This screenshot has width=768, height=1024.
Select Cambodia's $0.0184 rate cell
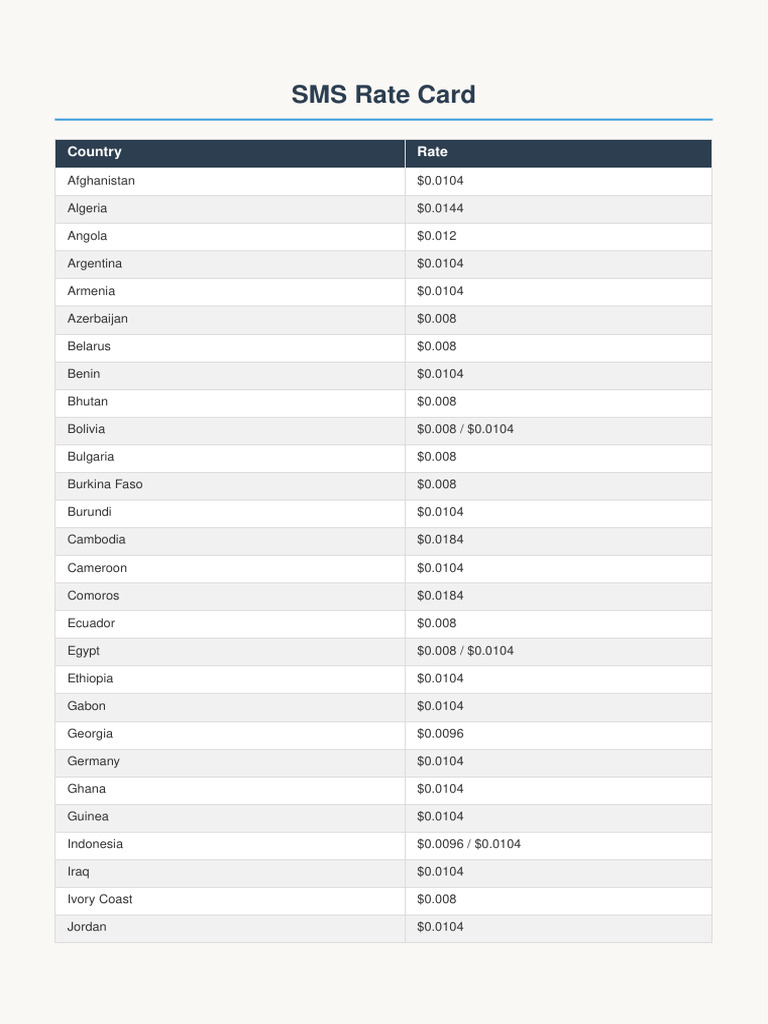(x=558, y=540)
